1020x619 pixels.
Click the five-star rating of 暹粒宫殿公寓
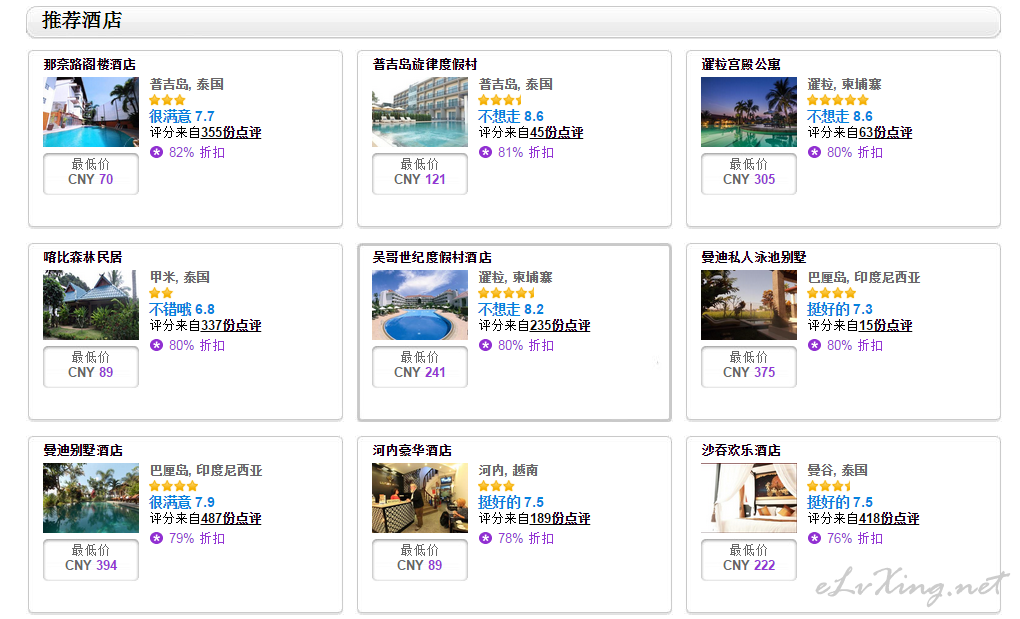838,100
